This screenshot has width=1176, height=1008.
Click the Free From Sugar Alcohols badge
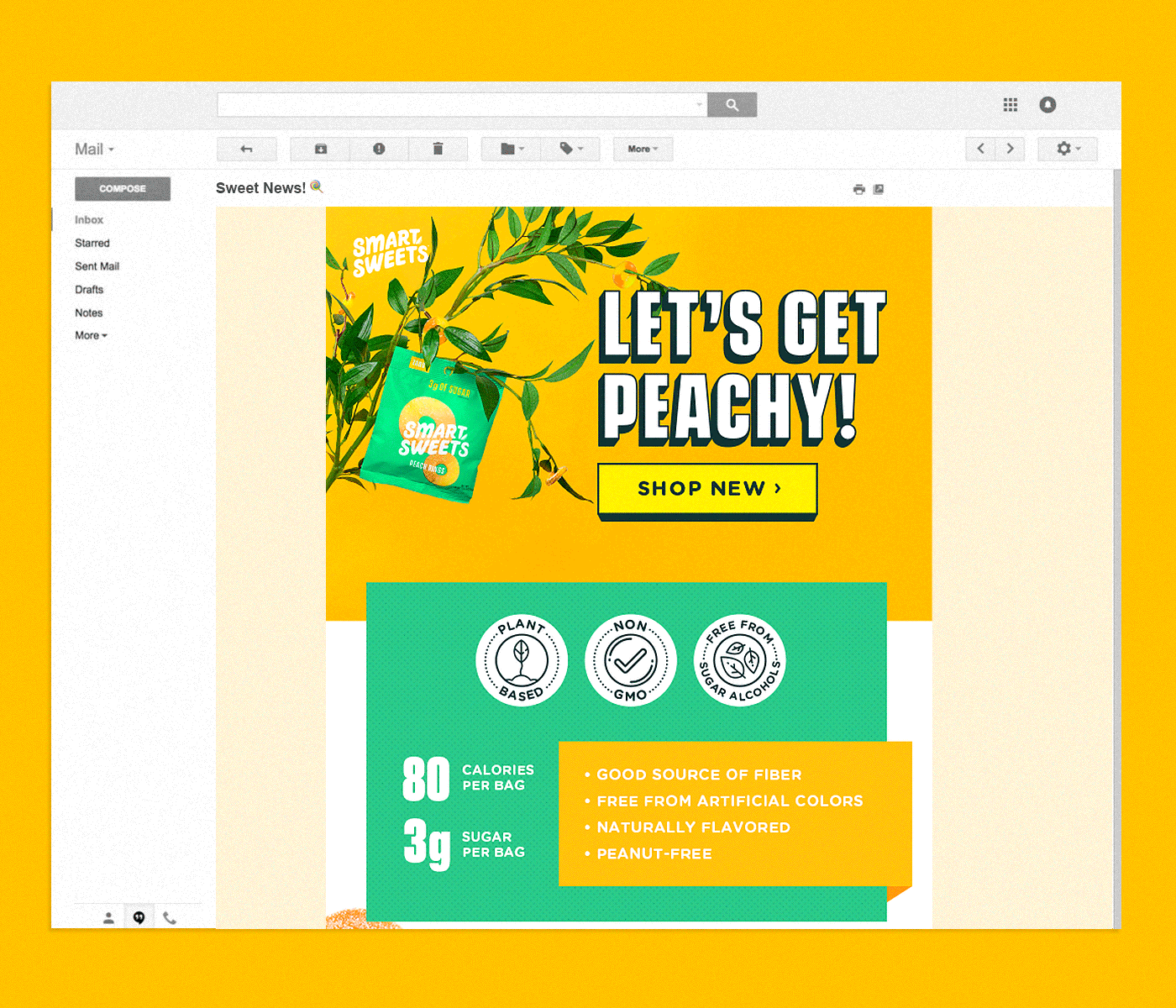(x=740, y=660)
